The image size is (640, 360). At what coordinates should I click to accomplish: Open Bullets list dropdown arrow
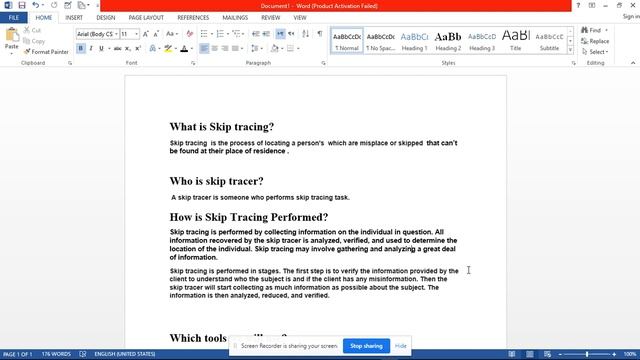point(212,34)
